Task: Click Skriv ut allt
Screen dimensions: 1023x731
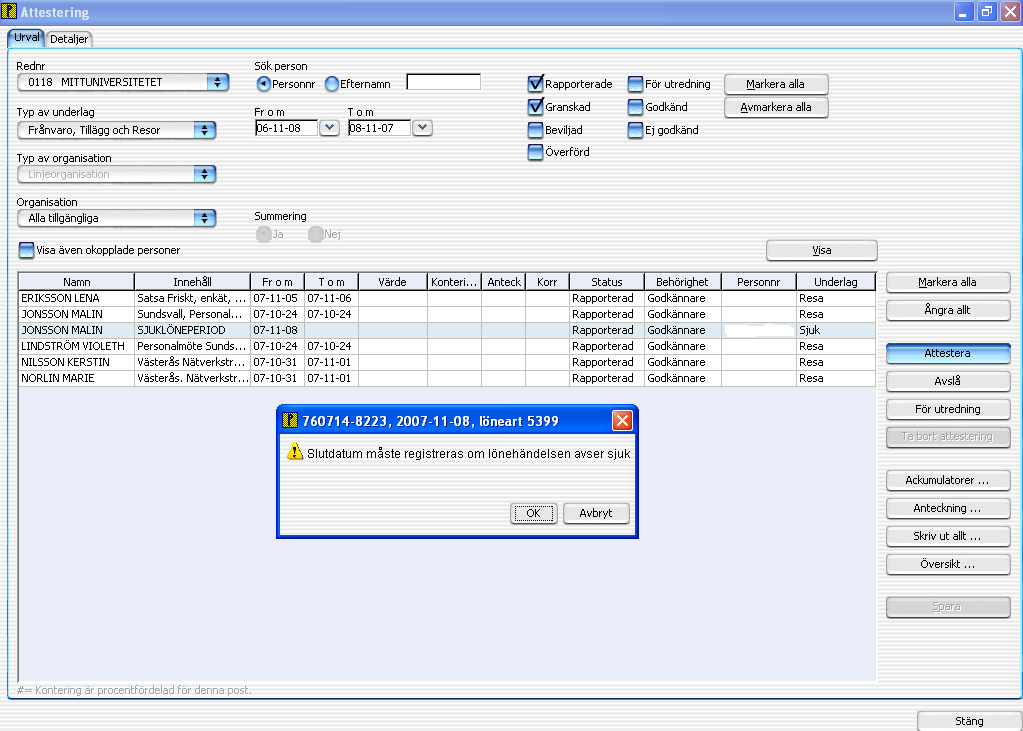Action: pos(947,537)
